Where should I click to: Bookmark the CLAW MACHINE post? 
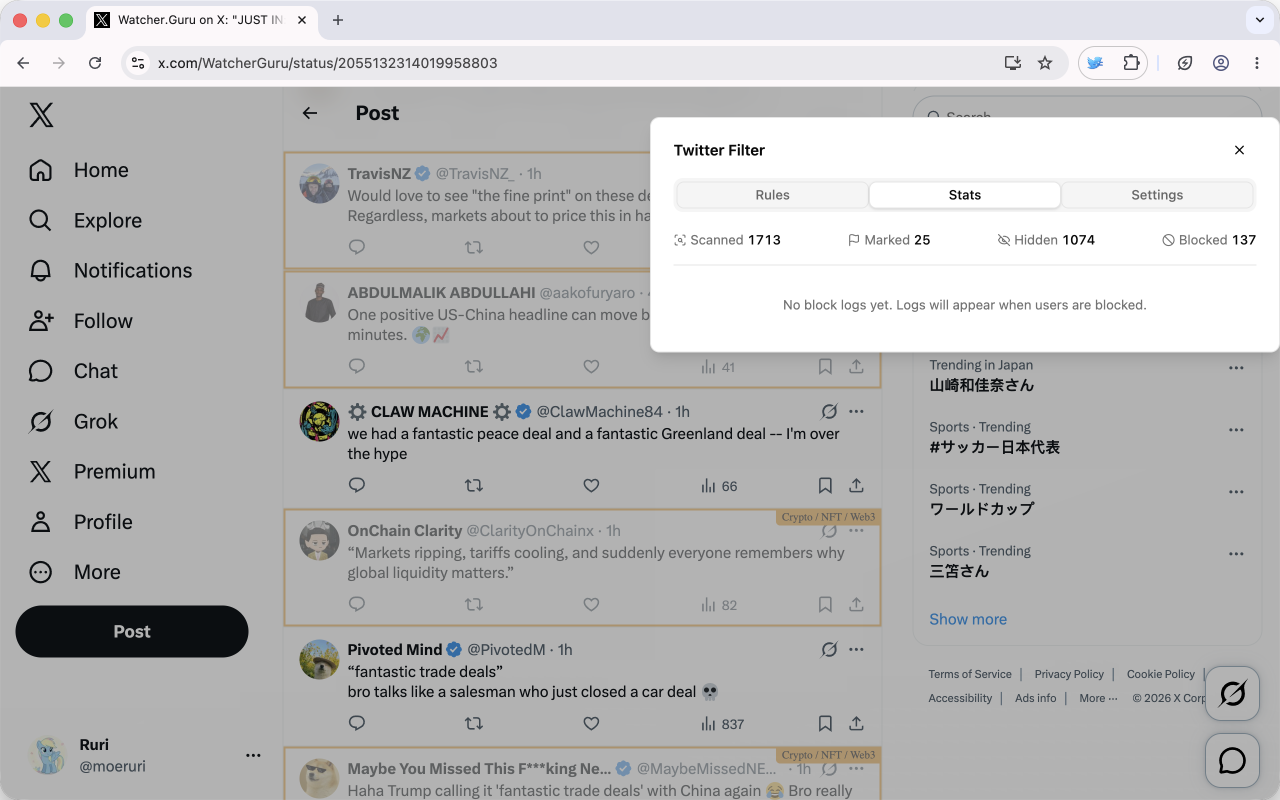click(825, 485)
